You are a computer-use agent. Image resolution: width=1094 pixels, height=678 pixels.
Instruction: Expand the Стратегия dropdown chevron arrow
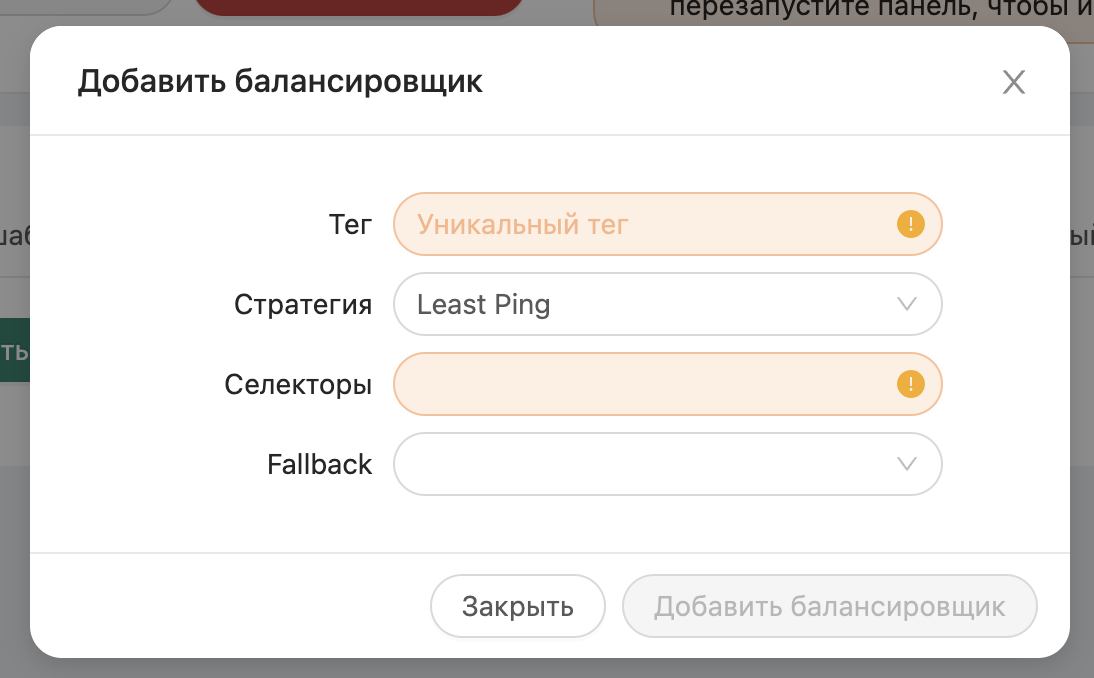pos(906,304)
